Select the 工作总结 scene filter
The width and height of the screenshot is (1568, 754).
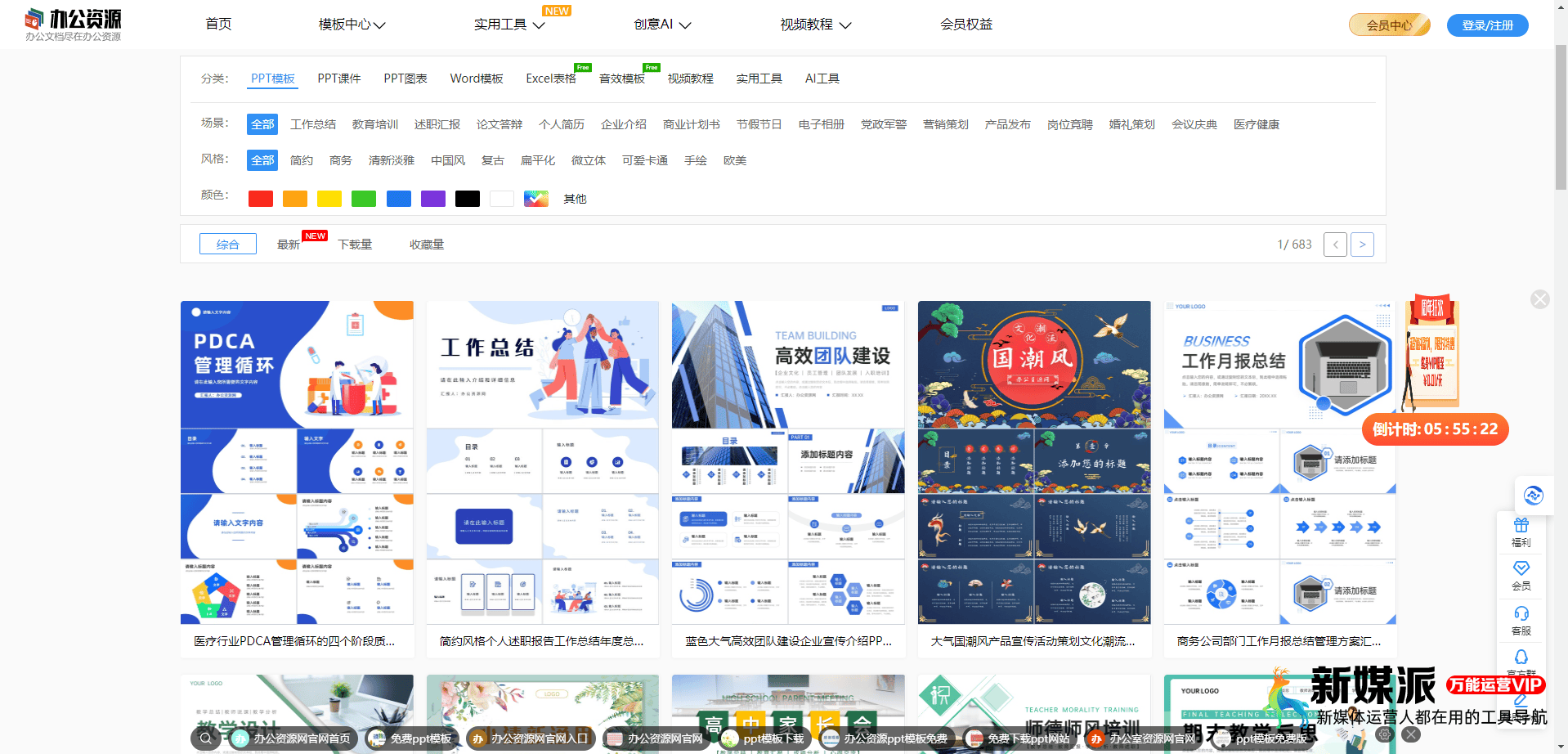312,124
